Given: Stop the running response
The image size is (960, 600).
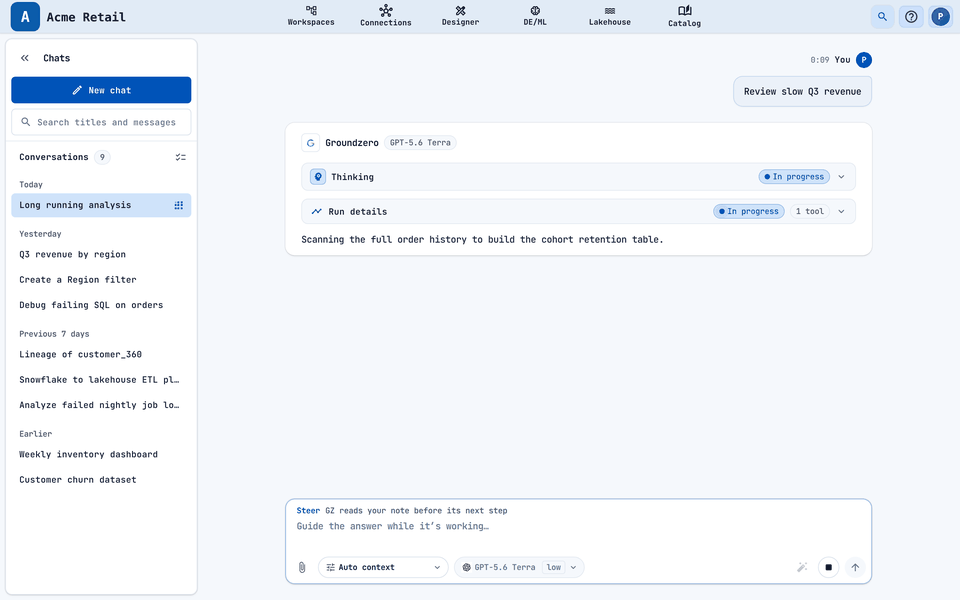Looking at the screenshot, I should 828,568.
